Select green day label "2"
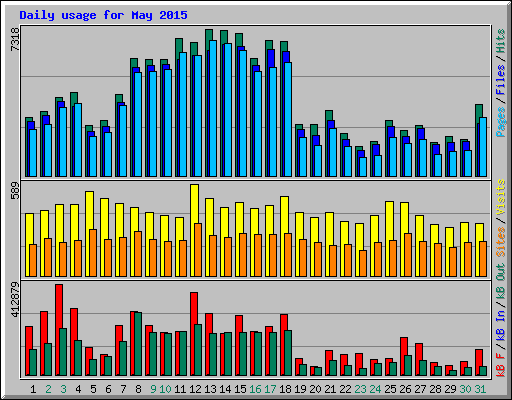 tap(48, 389)
